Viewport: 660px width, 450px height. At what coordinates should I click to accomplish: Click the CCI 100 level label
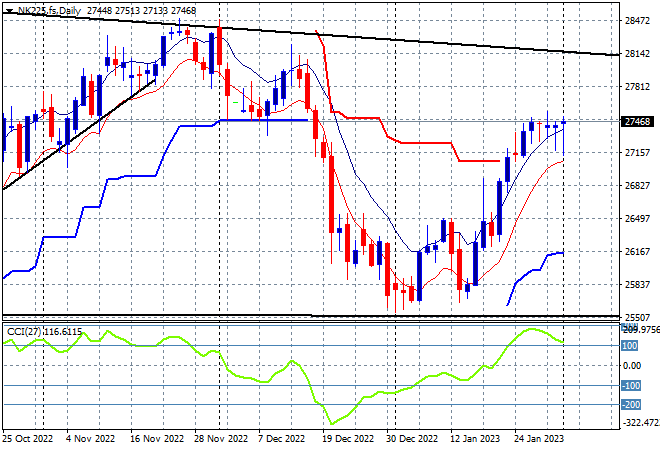[630, 346]
